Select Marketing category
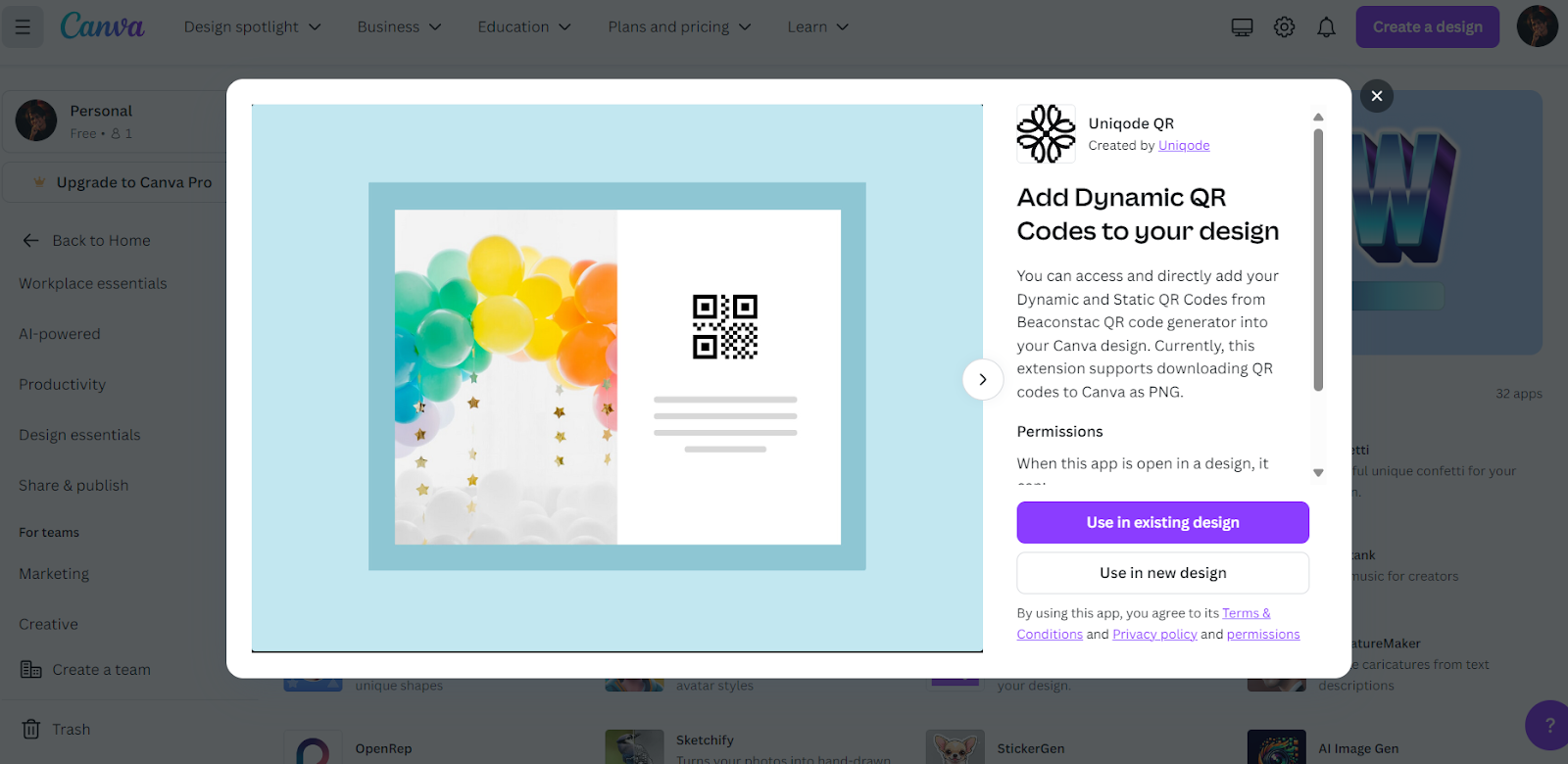 (54, 574)
